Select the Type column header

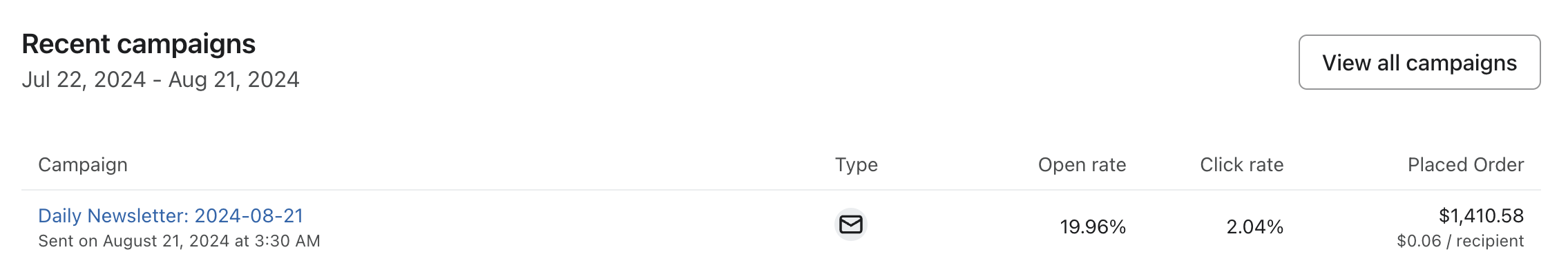(857, 164)
